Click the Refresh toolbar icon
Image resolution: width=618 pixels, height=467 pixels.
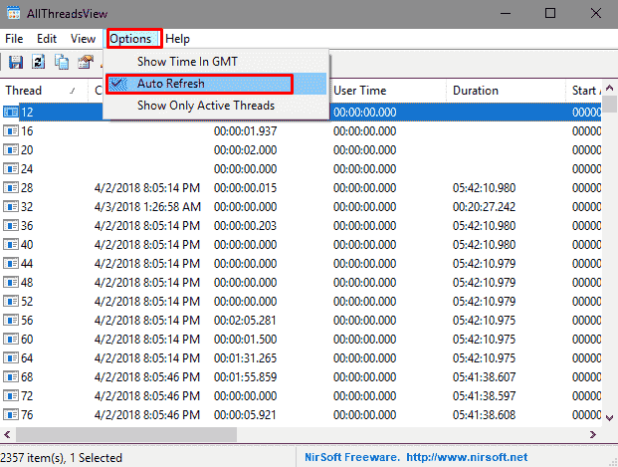(x=38, y=62)
